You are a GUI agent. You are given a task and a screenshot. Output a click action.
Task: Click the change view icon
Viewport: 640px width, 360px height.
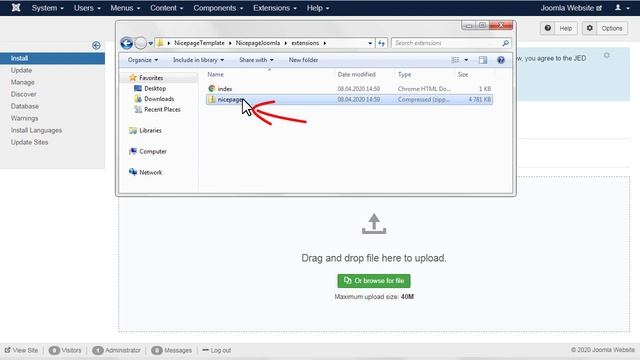(x=455, y=60)
